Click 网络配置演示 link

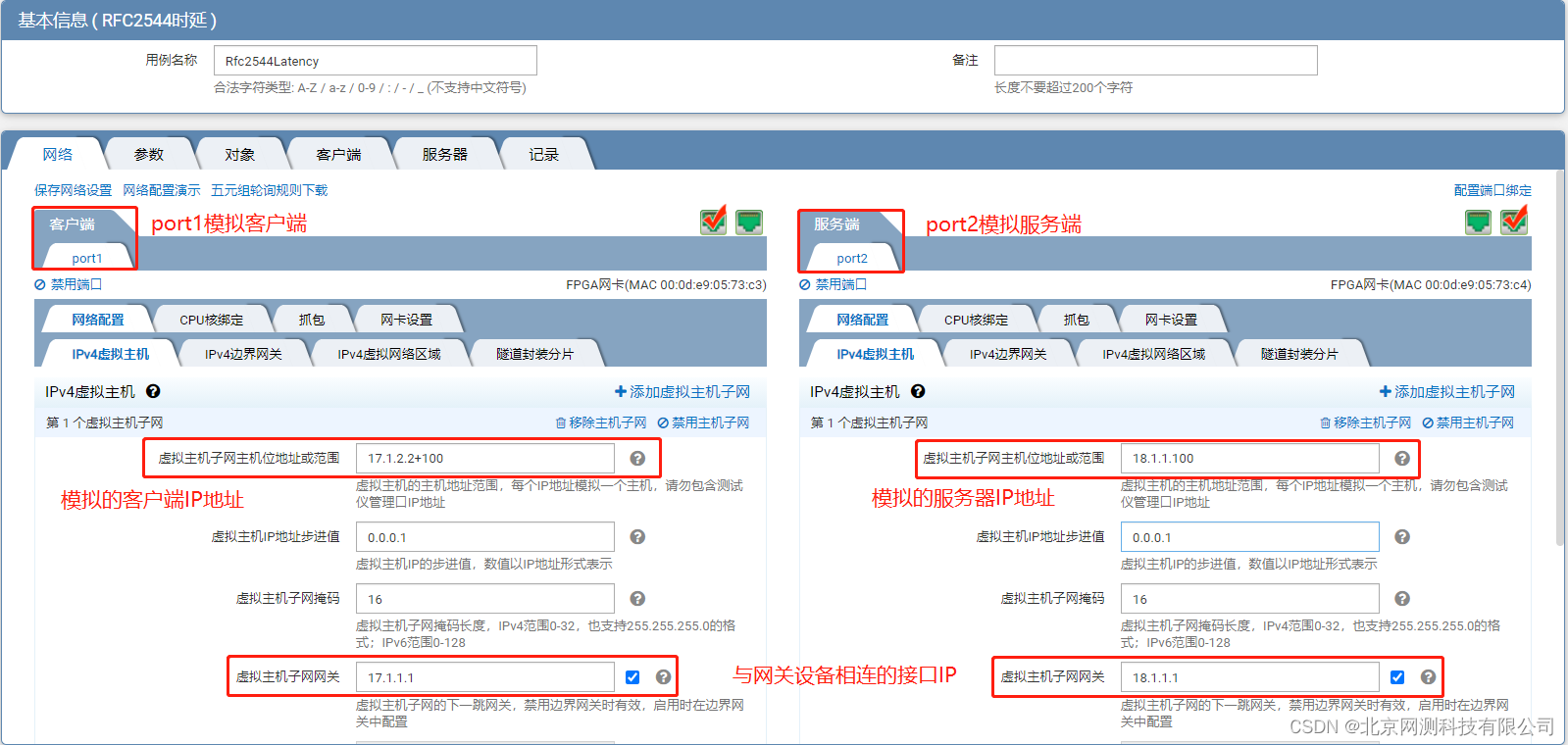click(161, 190)
